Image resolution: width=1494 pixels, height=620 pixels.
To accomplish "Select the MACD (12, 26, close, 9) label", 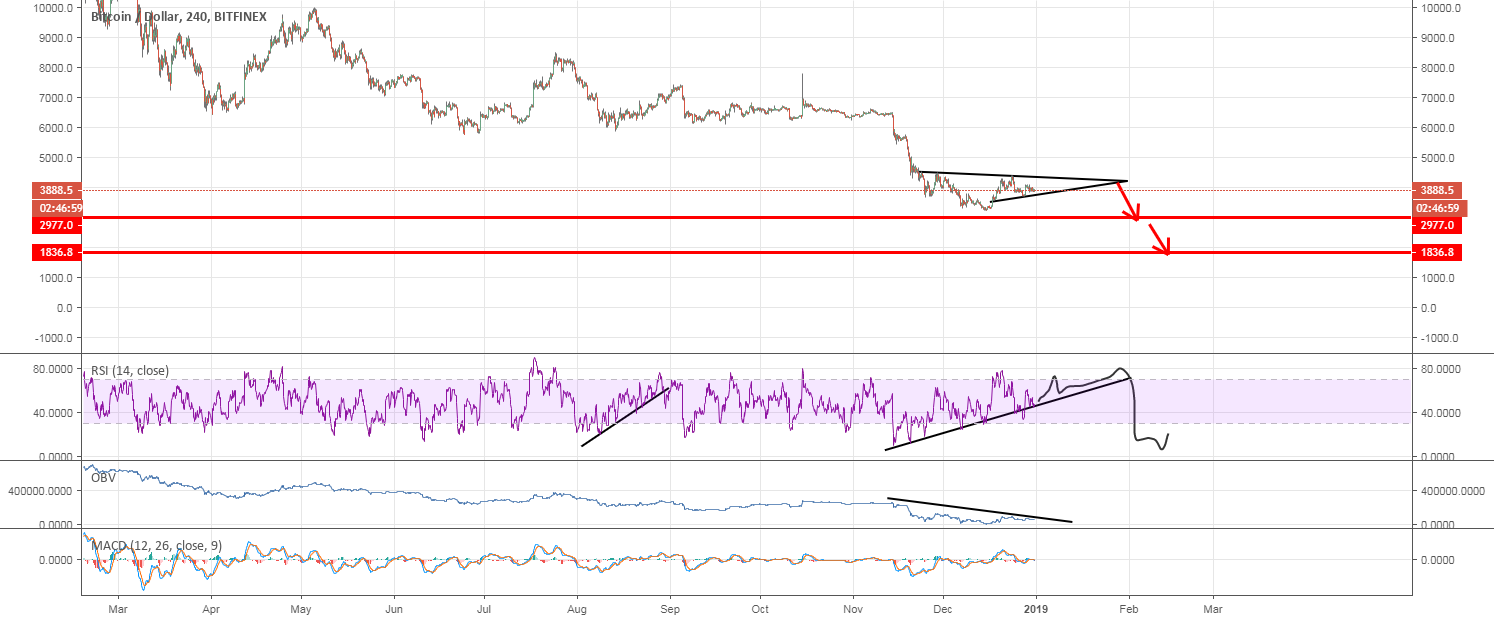I will (x=155, y=544).
